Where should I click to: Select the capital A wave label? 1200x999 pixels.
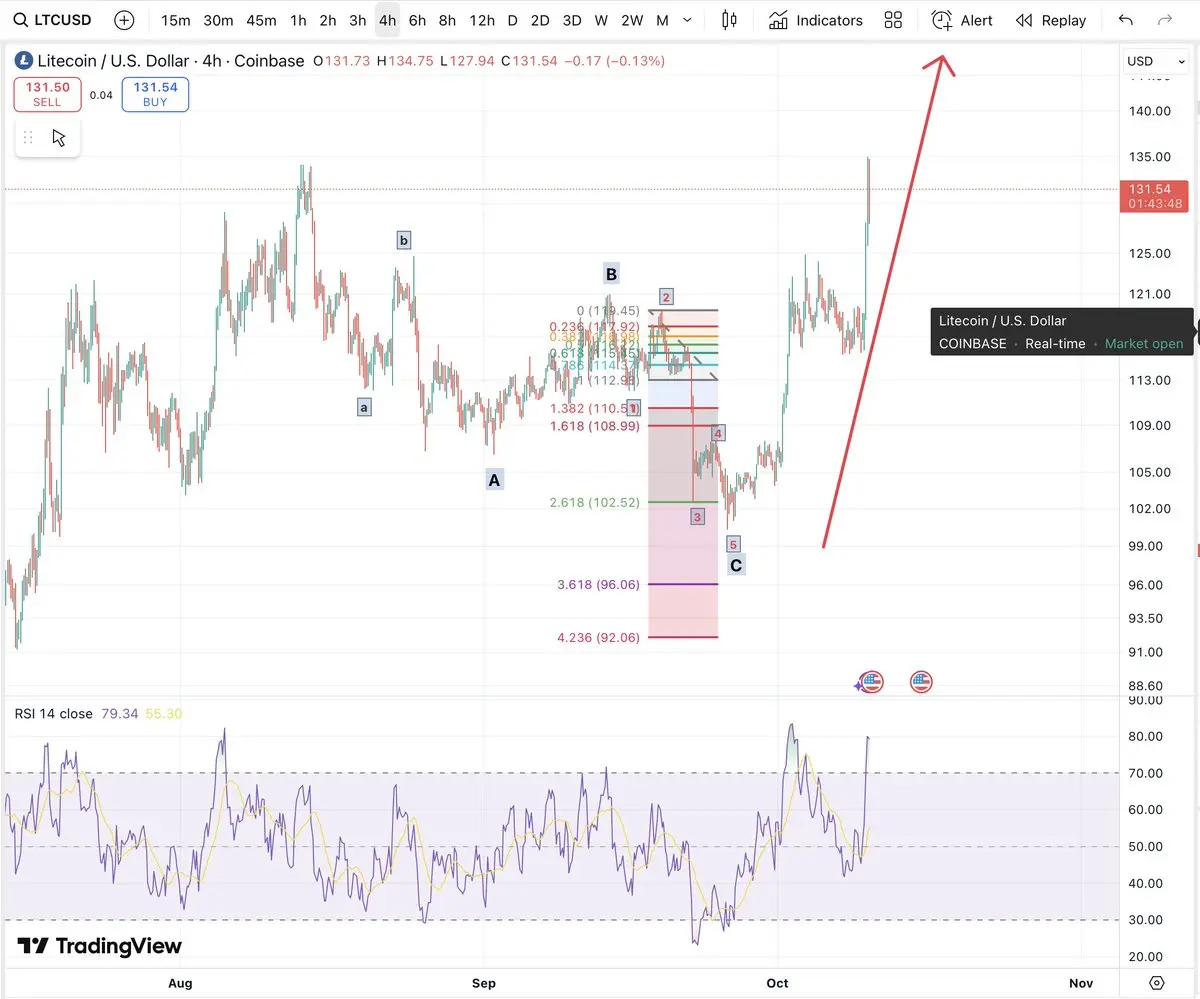494,480
